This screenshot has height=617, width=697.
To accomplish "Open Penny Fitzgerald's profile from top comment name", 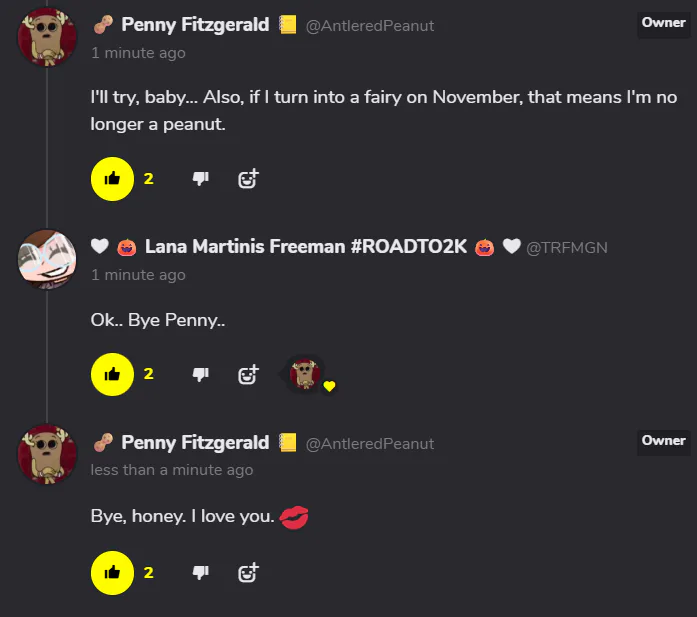I will (x=195, y=25).
